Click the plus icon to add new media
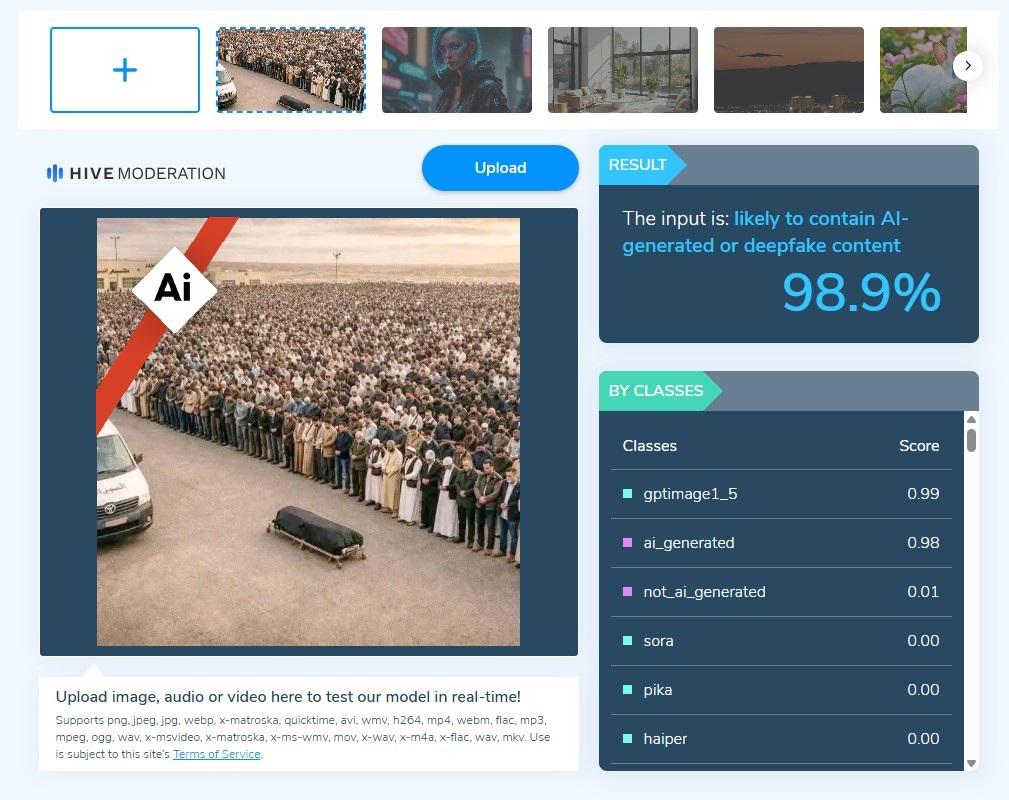Viewport: 1009px width, 800px height. (x=125, y=70)
